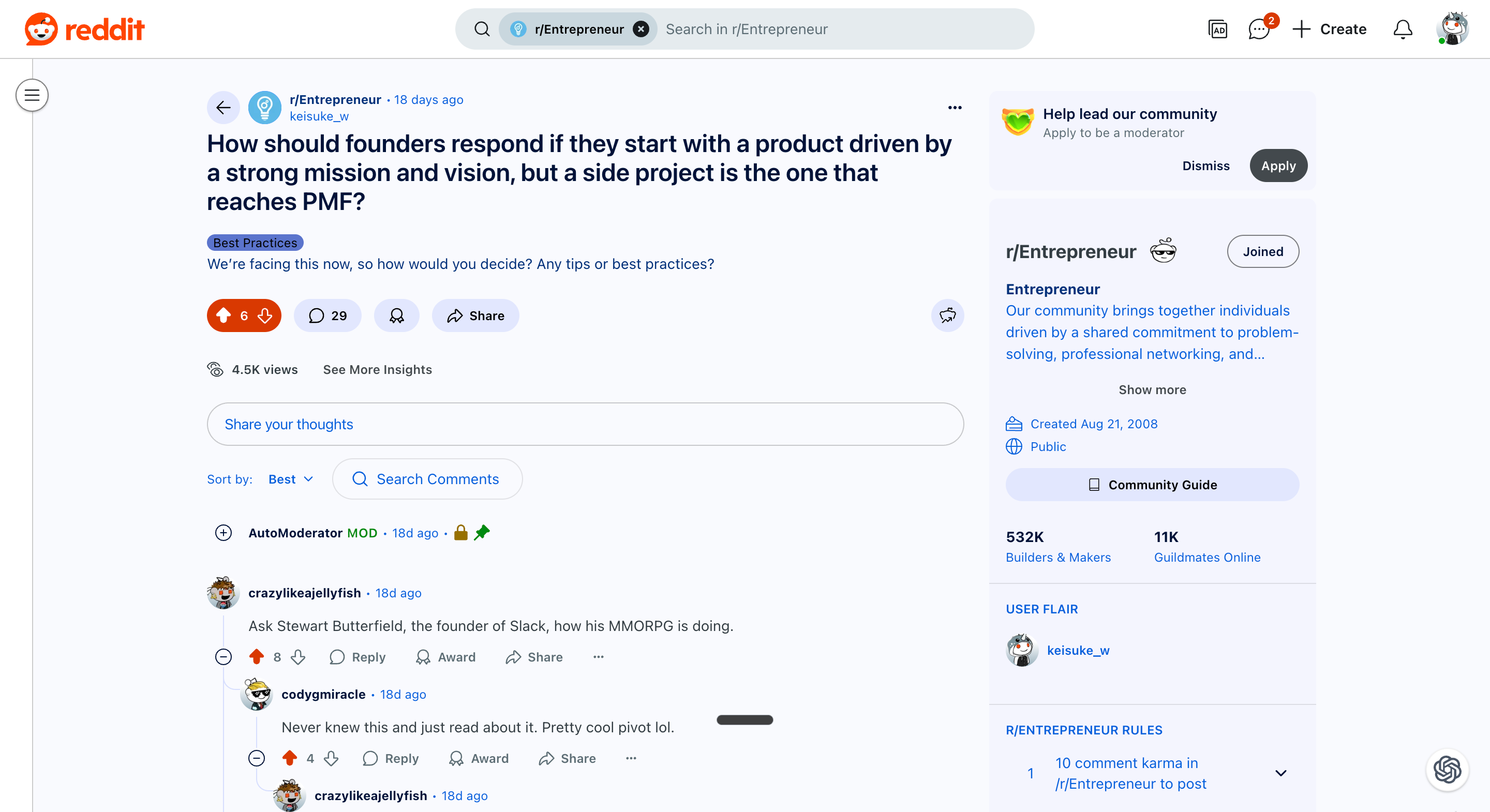This screenshot has height=812, width=1490.
Task: Click the back arrow button
Action: [224, 108]
